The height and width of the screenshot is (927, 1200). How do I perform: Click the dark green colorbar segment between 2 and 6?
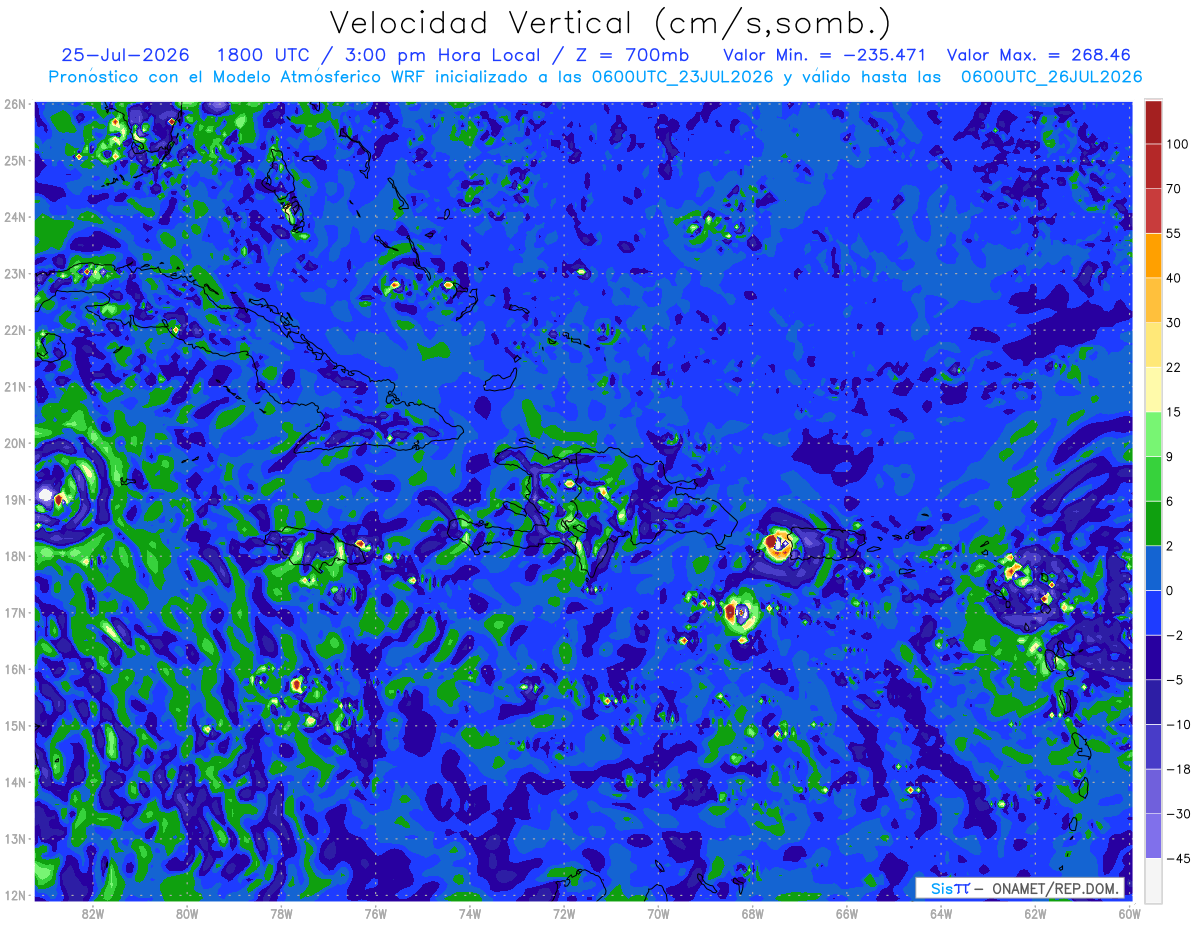pyautogui.click(x=1153, y=523)
